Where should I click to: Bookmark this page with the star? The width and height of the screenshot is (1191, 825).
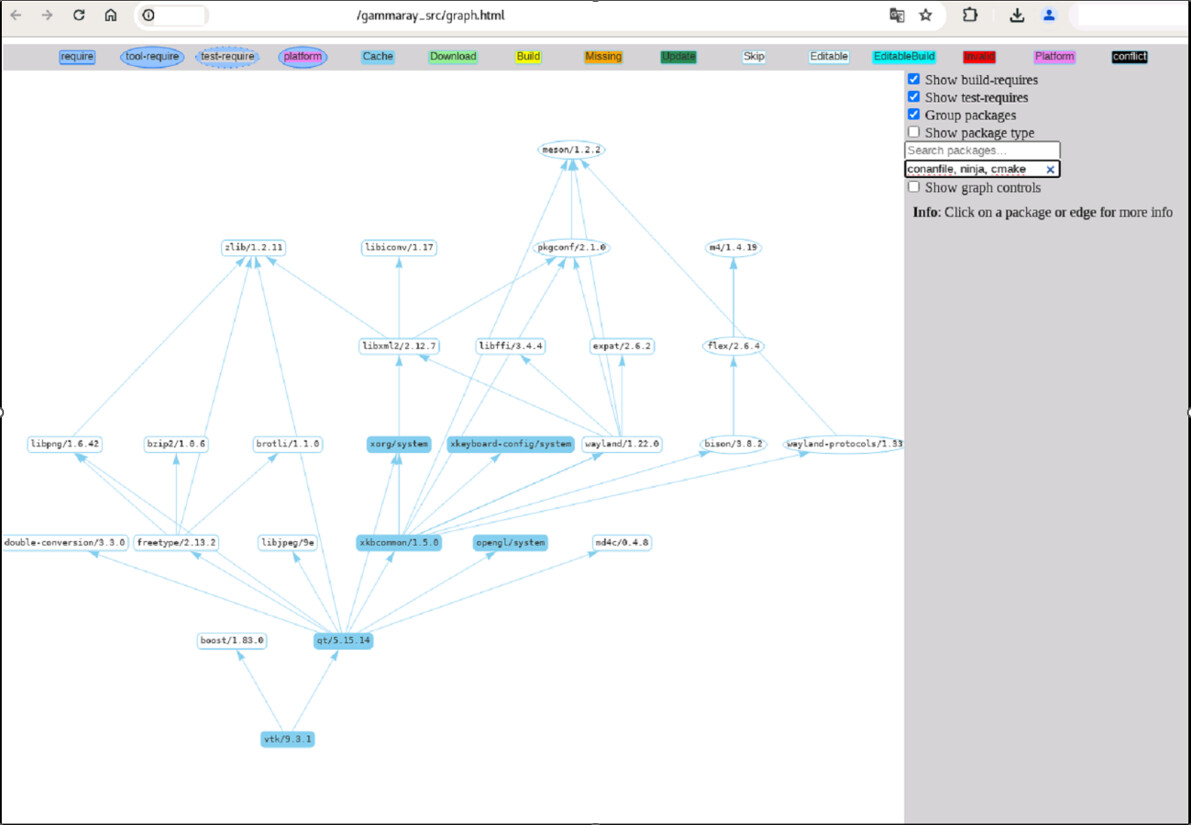926,15
